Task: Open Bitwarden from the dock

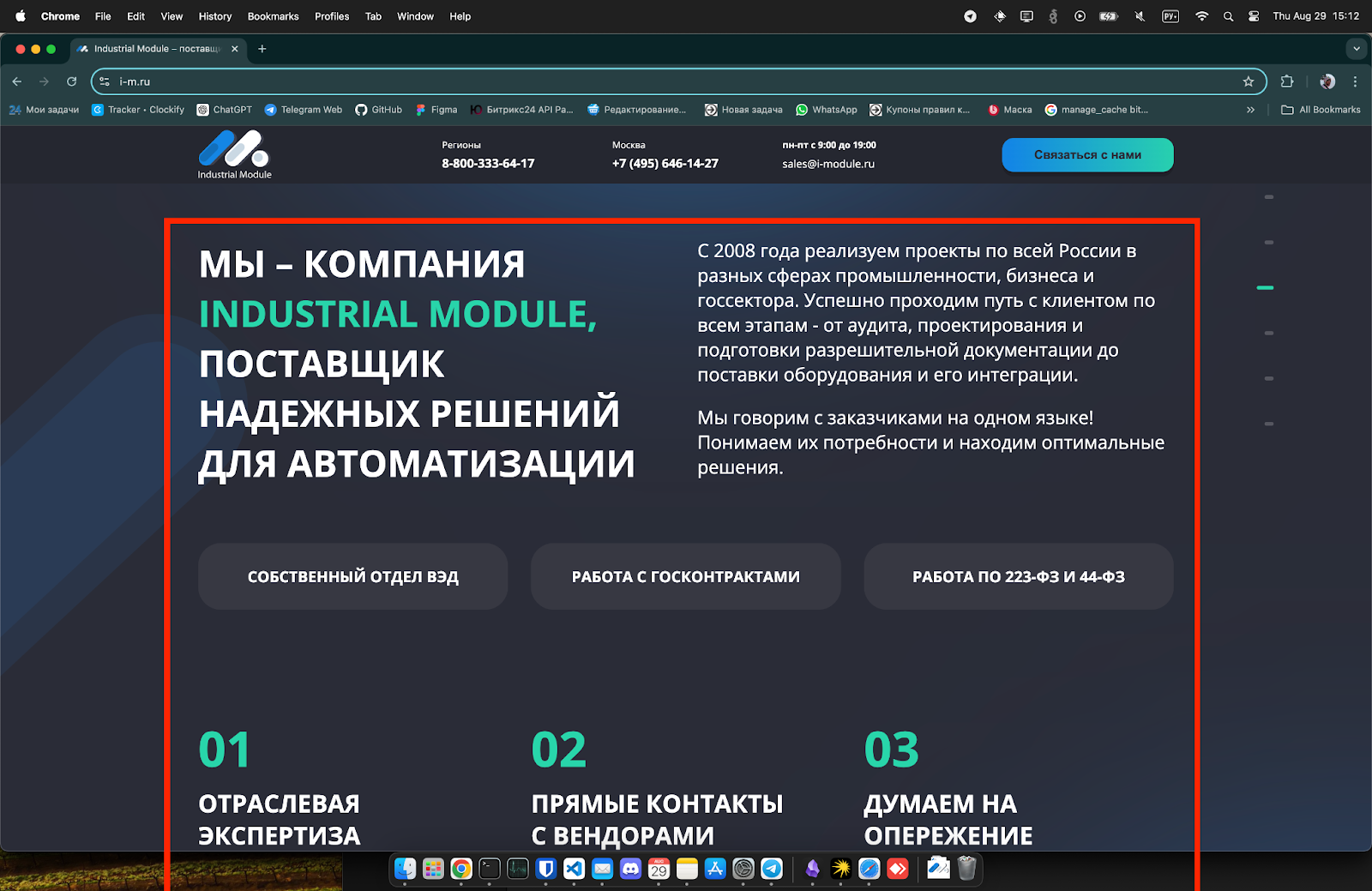Action: point(546,869)
